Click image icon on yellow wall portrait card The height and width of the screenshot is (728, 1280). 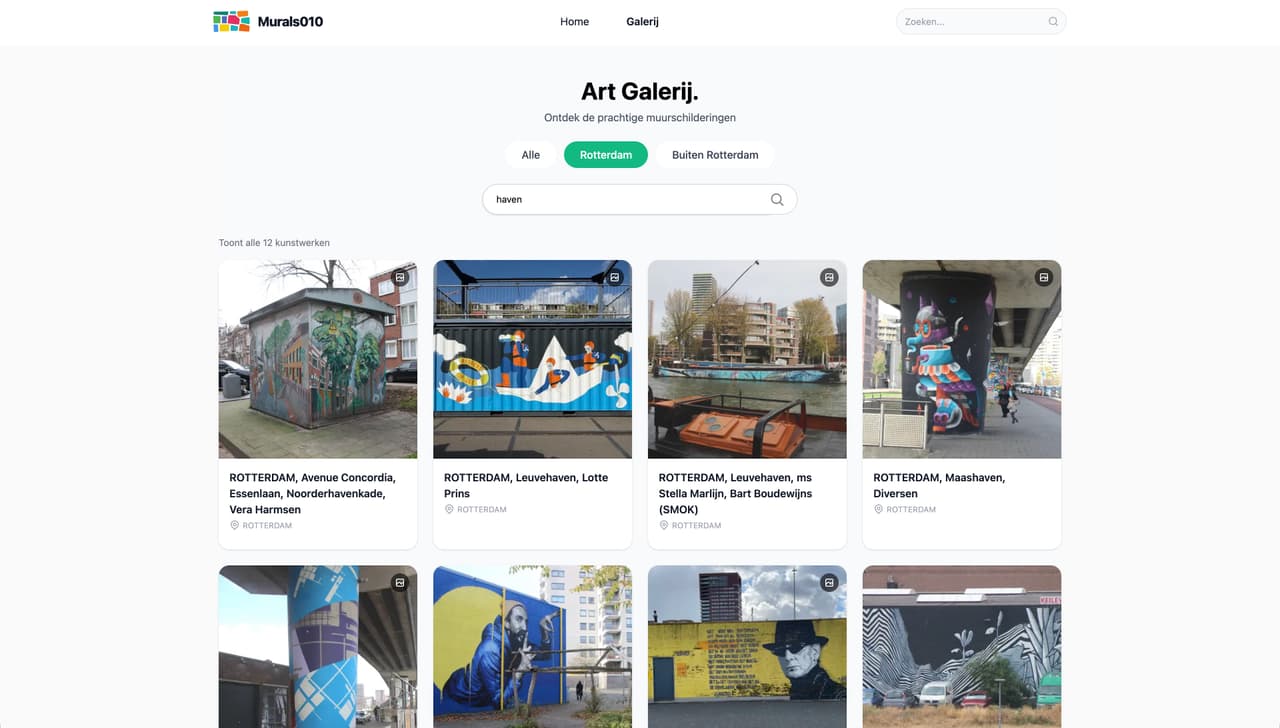pos(829,582)
